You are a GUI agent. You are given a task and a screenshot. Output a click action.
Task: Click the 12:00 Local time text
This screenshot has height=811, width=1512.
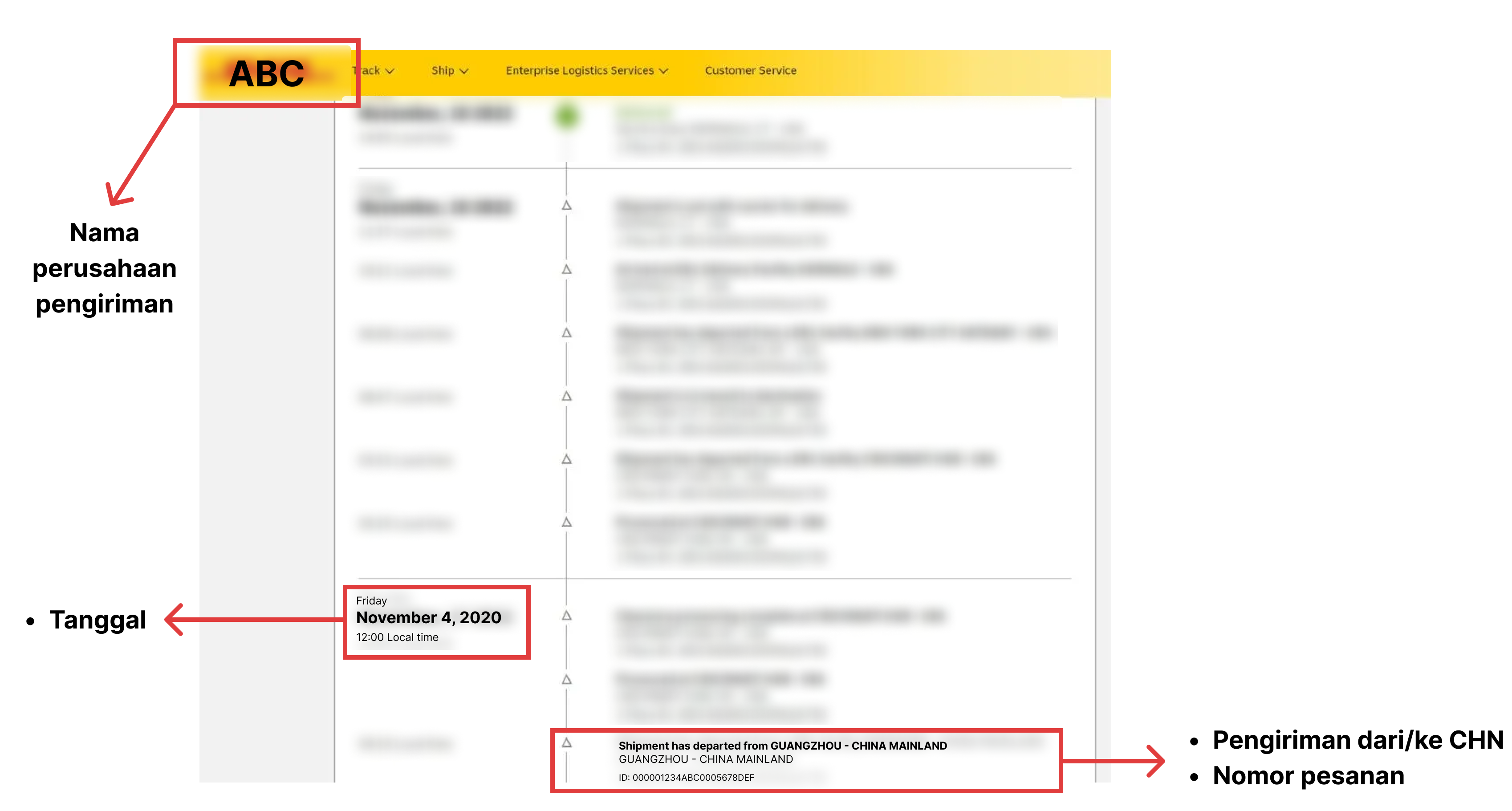[397, 637]
